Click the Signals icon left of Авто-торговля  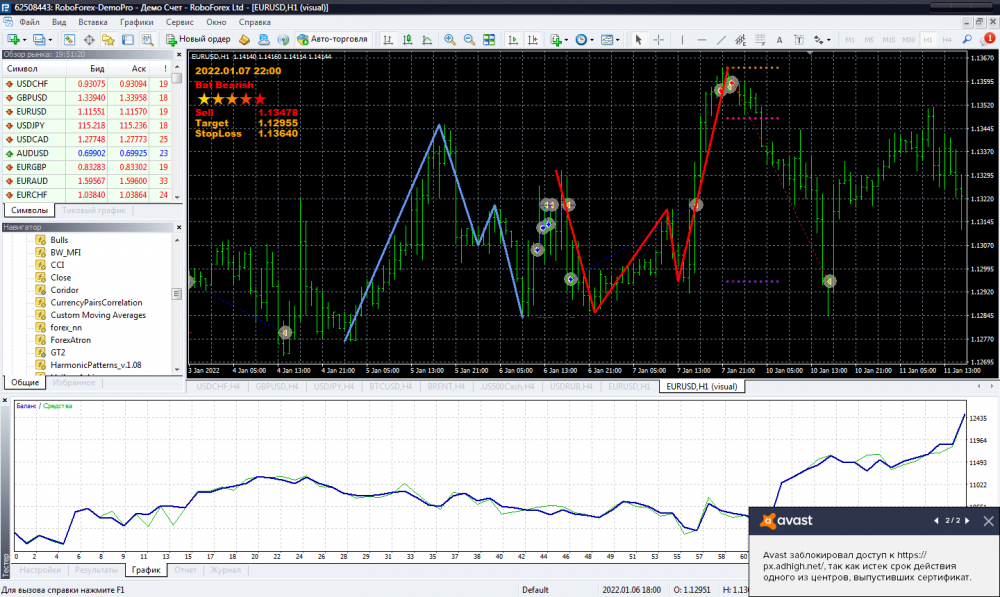pyautogui.click(x=283, y=40)
